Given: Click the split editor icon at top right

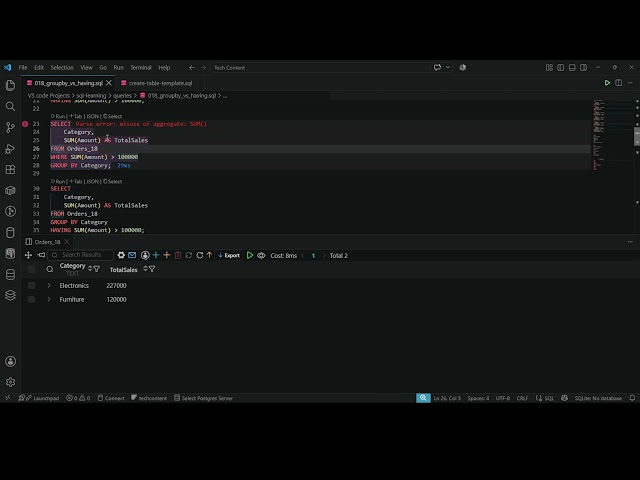Looking at the screenshot, I should tap(619, 83).
